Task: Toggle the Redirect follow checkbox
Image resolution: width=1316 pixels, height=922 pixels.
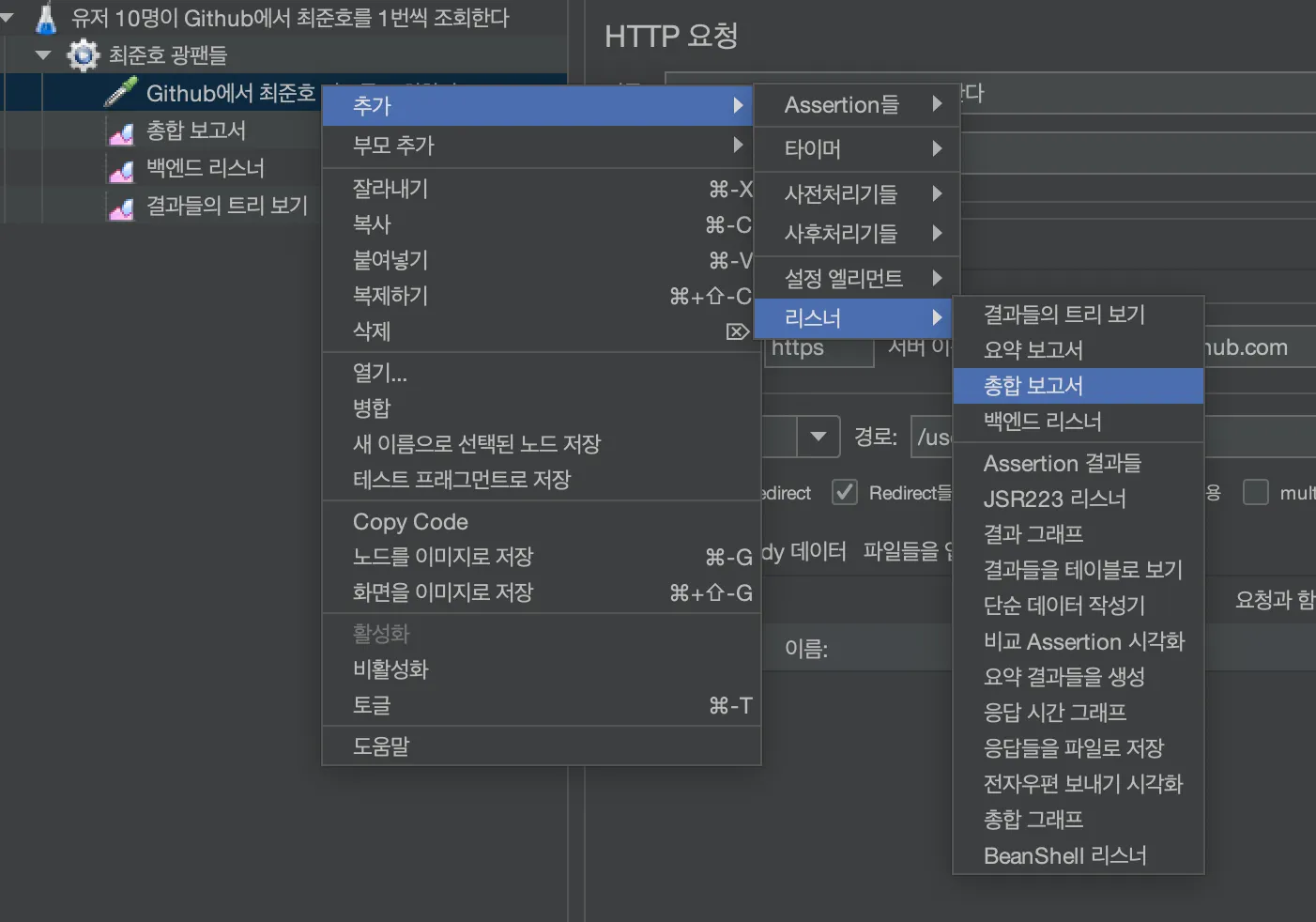Action: [x=845, y=493]
